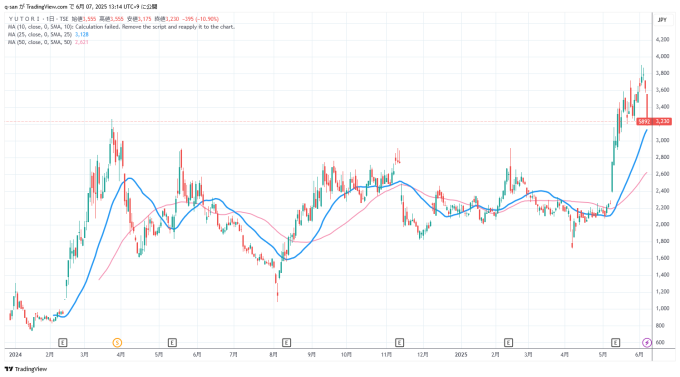Click the orange S split marker near April
The height and width of the screenshot is (377, 680).
tap(117, 343)
